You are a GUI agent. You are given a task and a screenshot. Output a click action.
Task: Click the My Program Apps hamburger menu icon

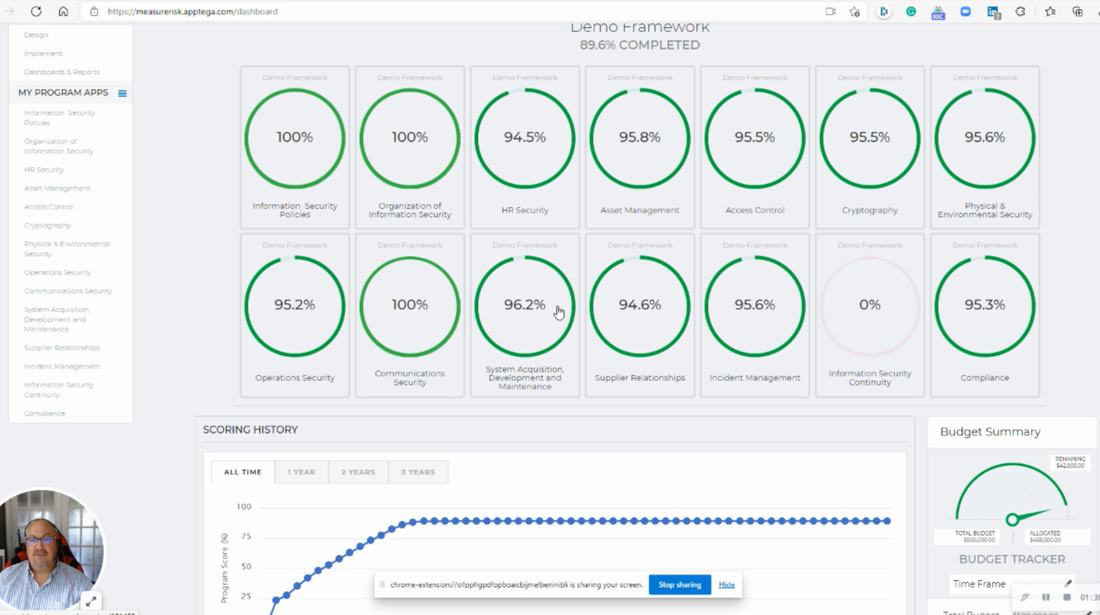(122, 93)
